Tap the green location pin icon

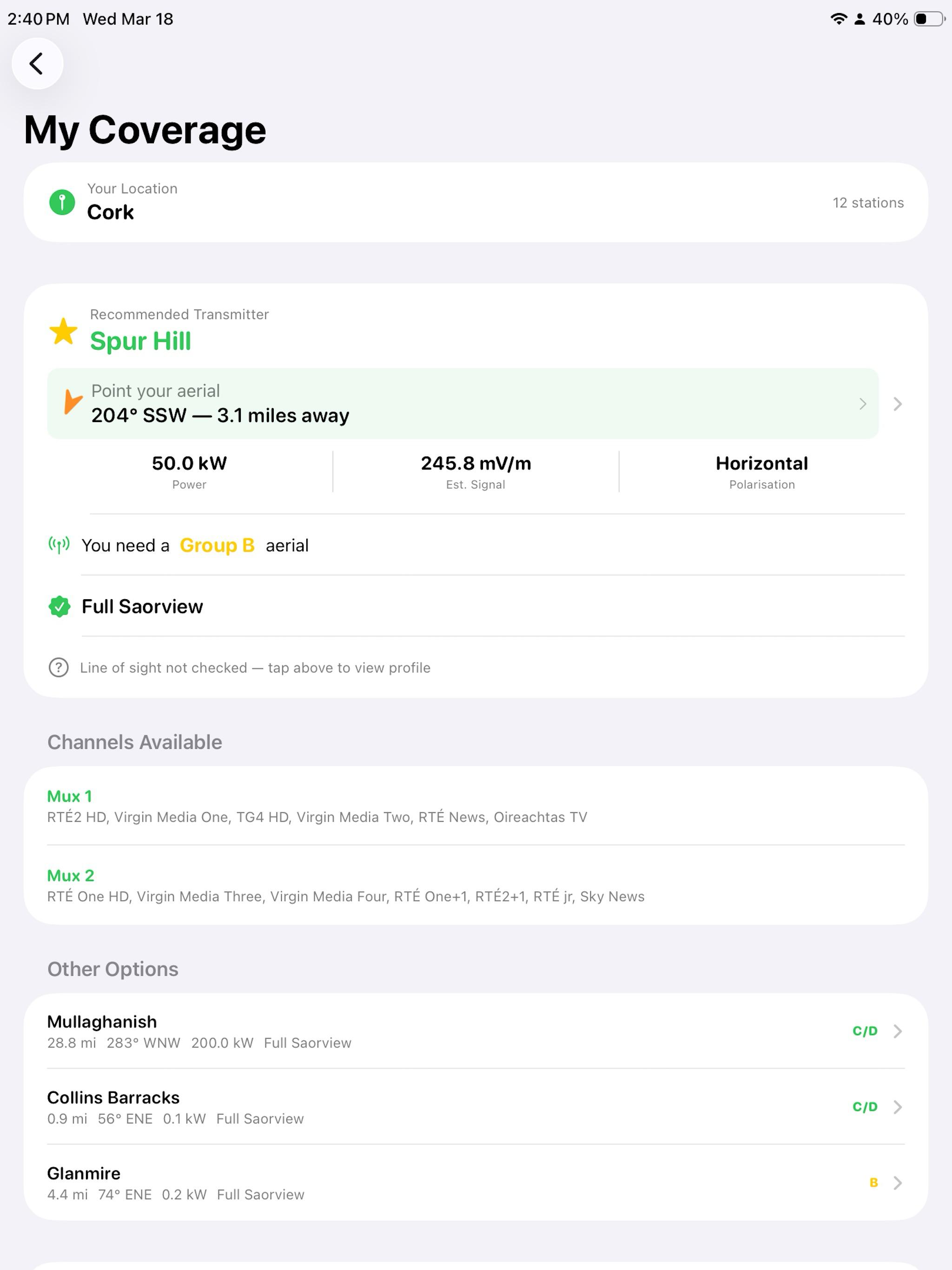pyautogui.click(x=62, y=202)
